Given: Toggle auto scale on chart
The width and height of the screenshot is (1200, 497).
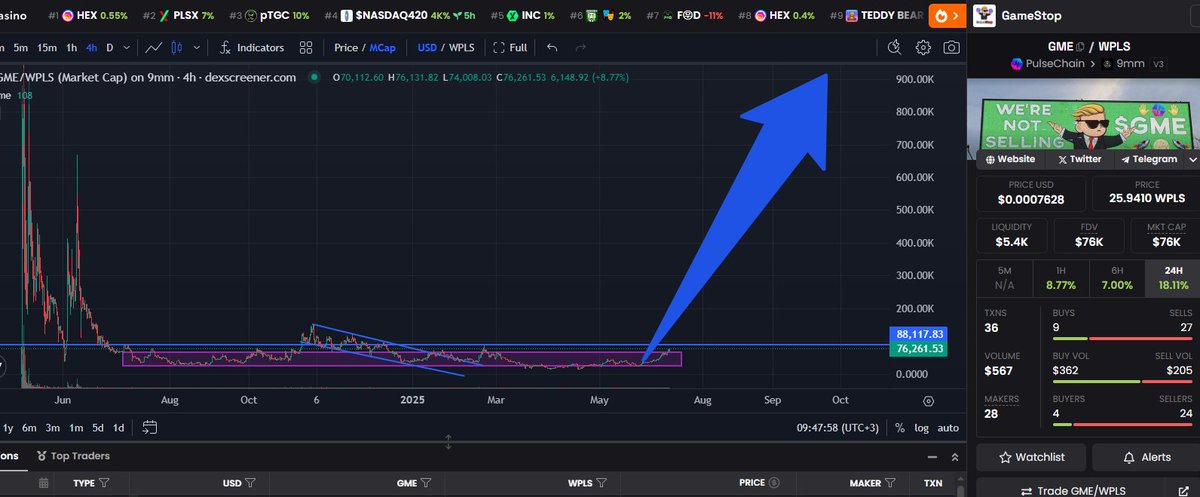Looking at the screenshot, I should click(947, 428).
